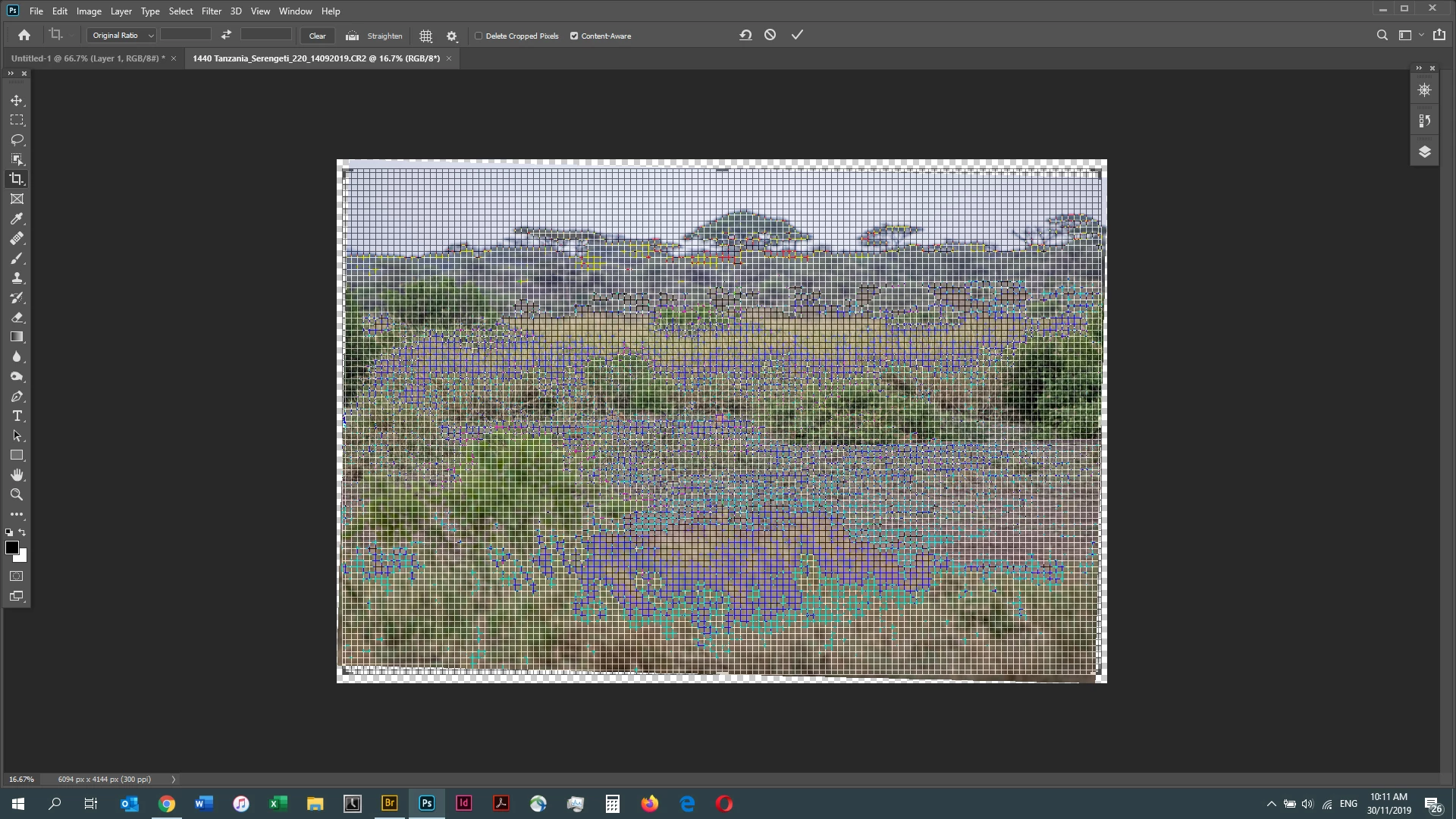Viewport: 1456px width, 819px height.
Task: Click the foreground color swatch
Action: click(x=12, y=548)
